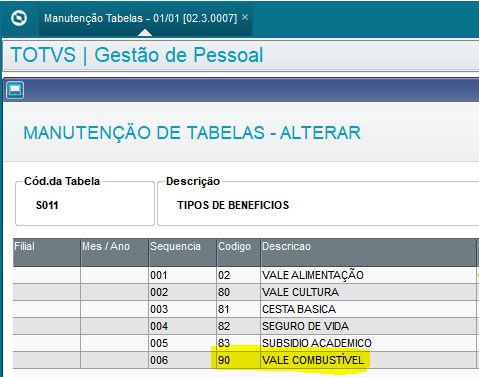This screenshot has width=479, height=377.
Task: Select the highlighted VALE COMBUSTÍVEL cell
Action: click(x=368, y=360)
